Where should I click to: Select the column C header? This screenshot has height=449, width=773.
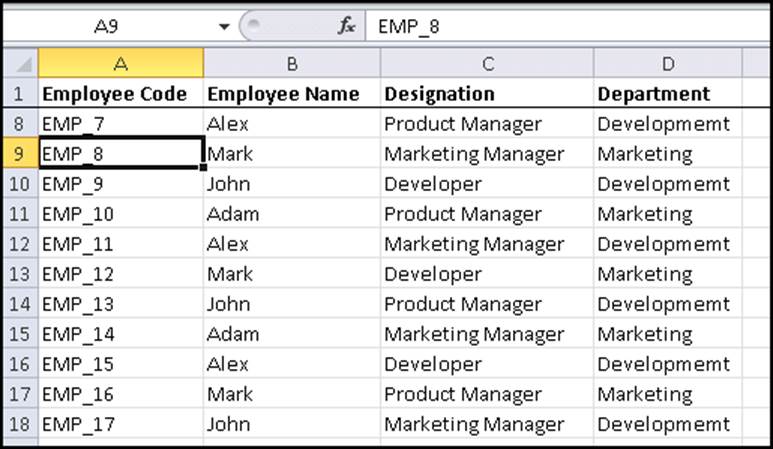coord(487,64)
